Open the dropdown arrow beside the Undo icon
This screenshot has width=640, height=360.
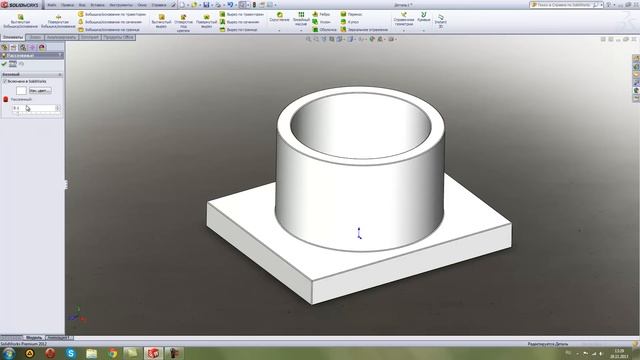pos(236,5)
